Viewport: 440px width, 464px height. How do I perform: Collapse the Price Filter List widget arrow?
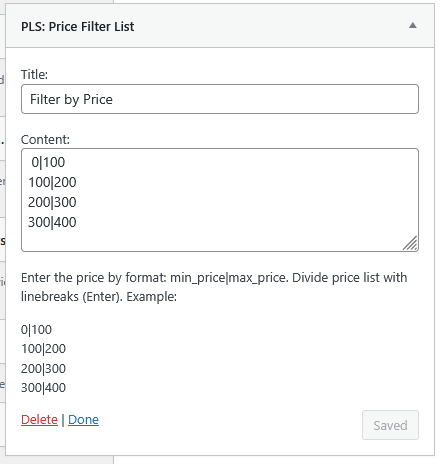tap(413, 25)
